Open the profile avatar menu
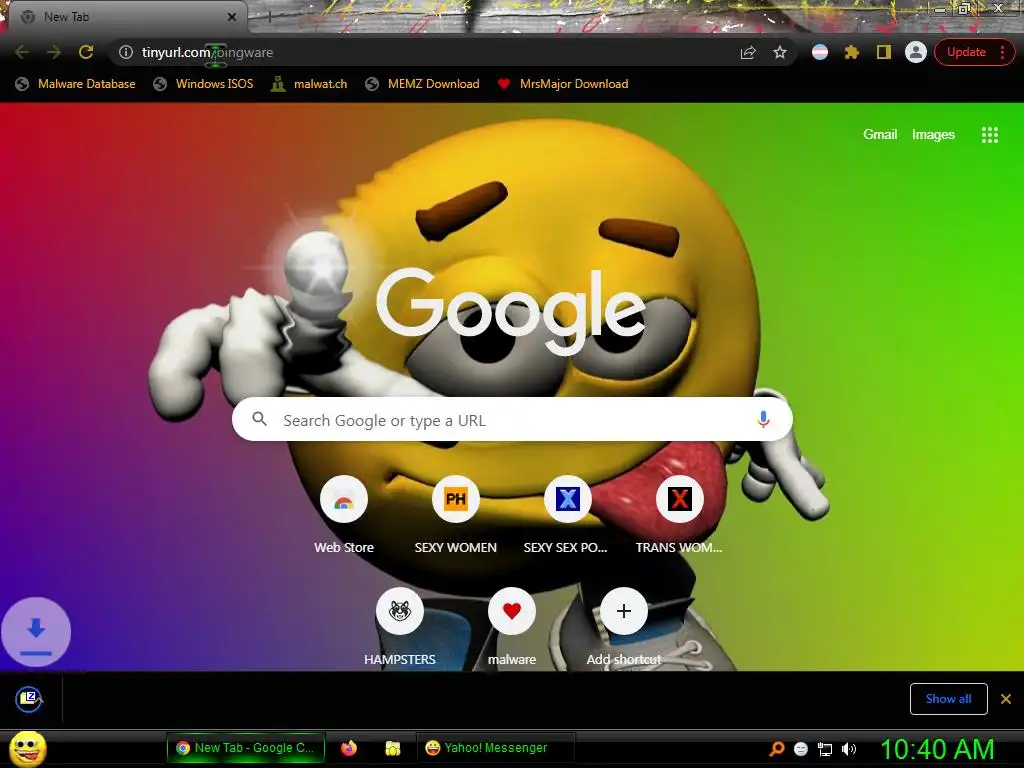 click(916, 52)
